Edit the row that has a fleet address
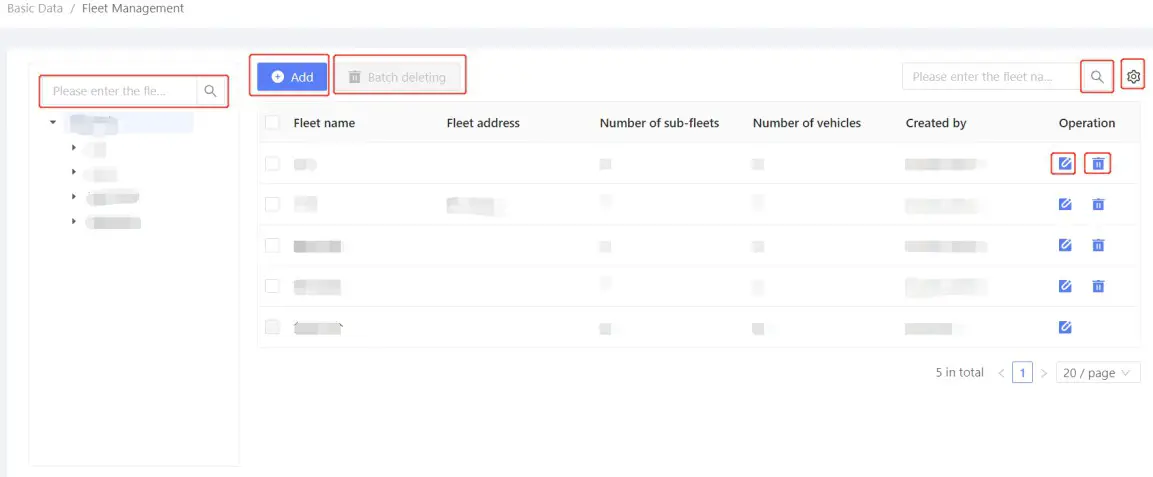This screenshot has width=1153, height=477. click(1065, 204)
